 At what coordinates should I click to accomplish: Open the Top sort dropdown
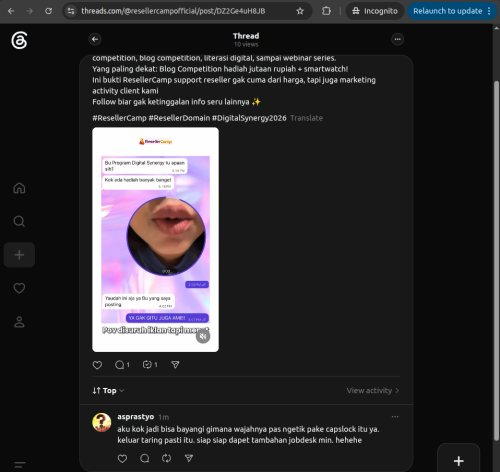point(108,391)
